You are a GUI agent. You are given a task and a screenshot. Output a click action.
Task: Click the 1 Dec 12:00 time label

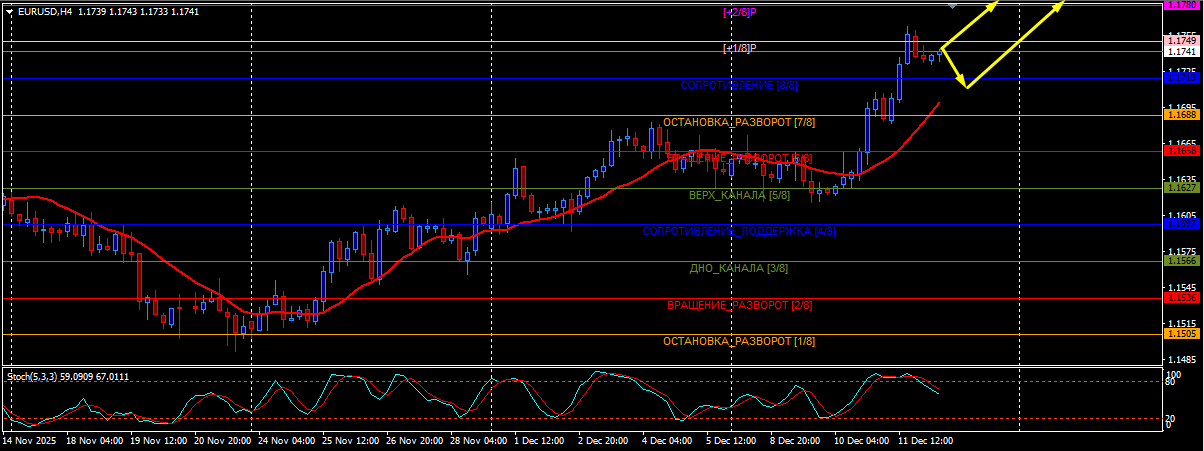(541, 440)
